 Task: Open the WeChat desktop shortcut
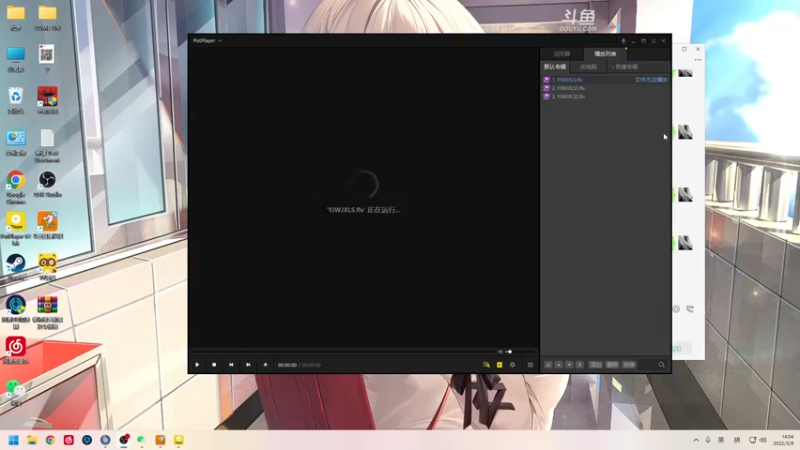[x=16, y=392]
